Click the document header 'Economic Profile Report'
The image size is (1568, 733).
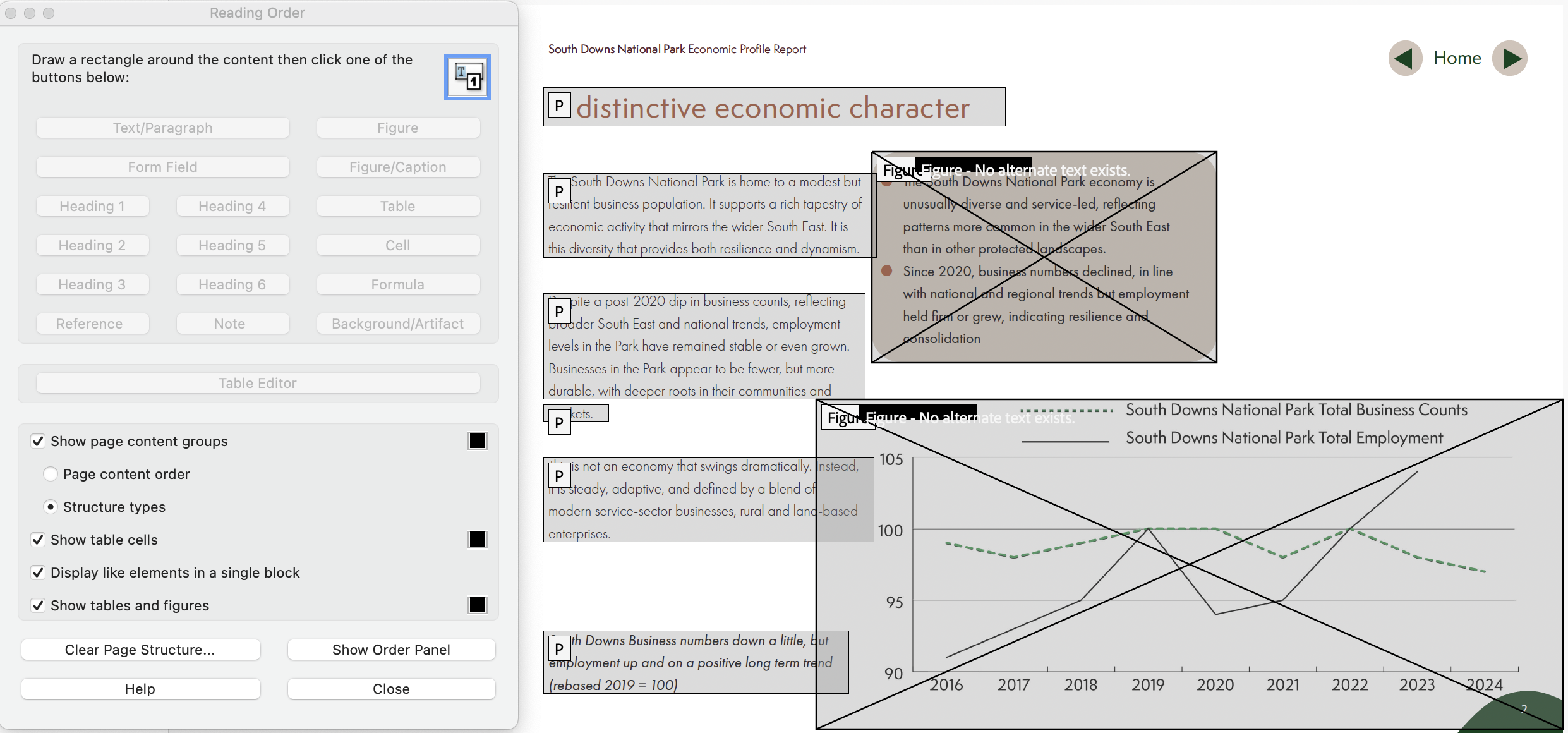747,49
